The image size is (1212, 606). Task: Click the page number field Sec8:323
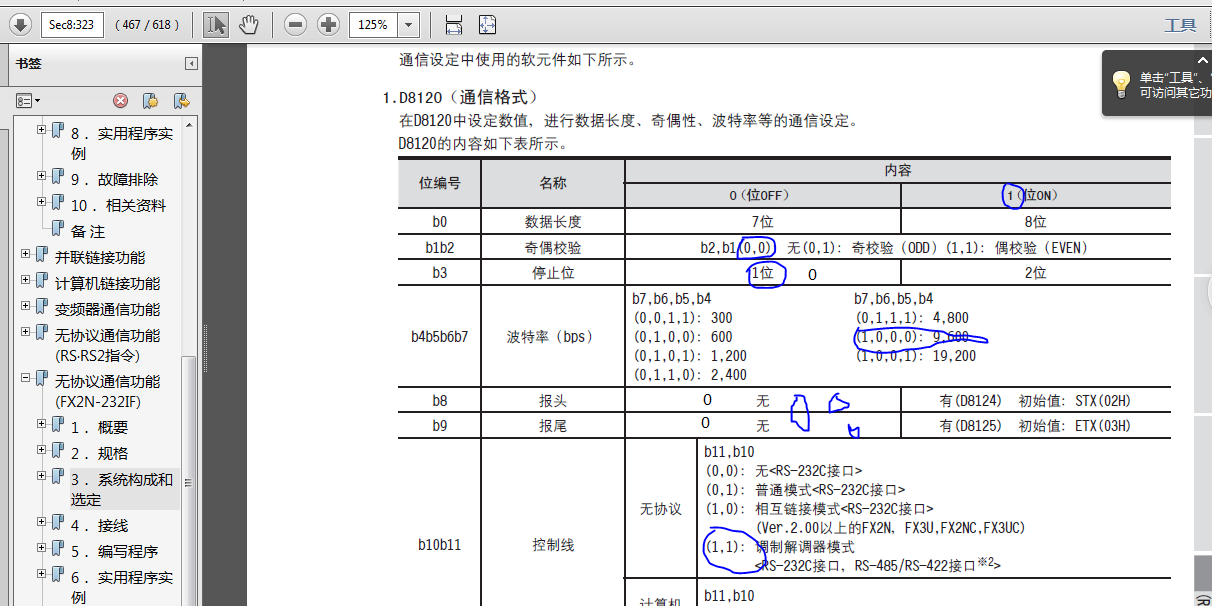[x=72, y=25]
